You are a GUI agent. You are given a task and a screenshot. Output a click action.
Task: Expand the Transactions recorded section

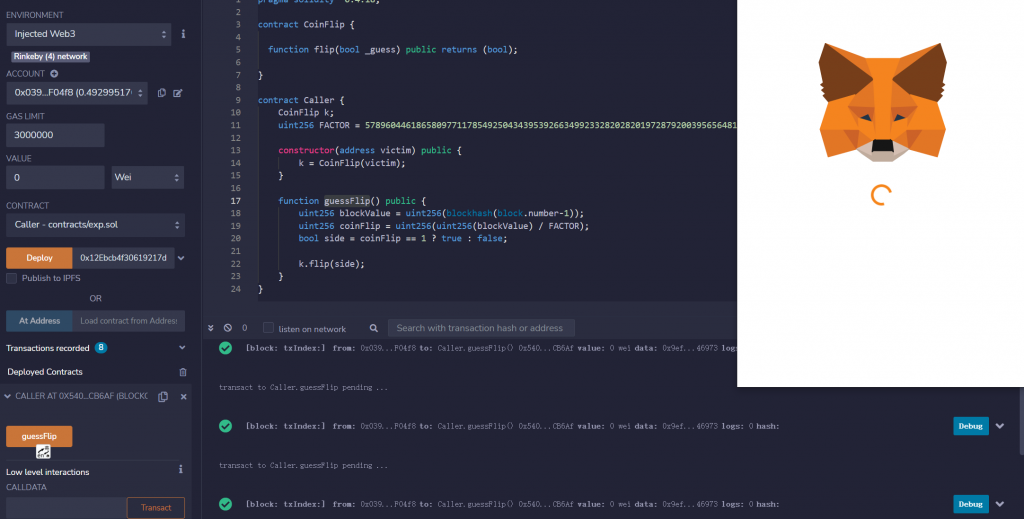click(182, 348)
